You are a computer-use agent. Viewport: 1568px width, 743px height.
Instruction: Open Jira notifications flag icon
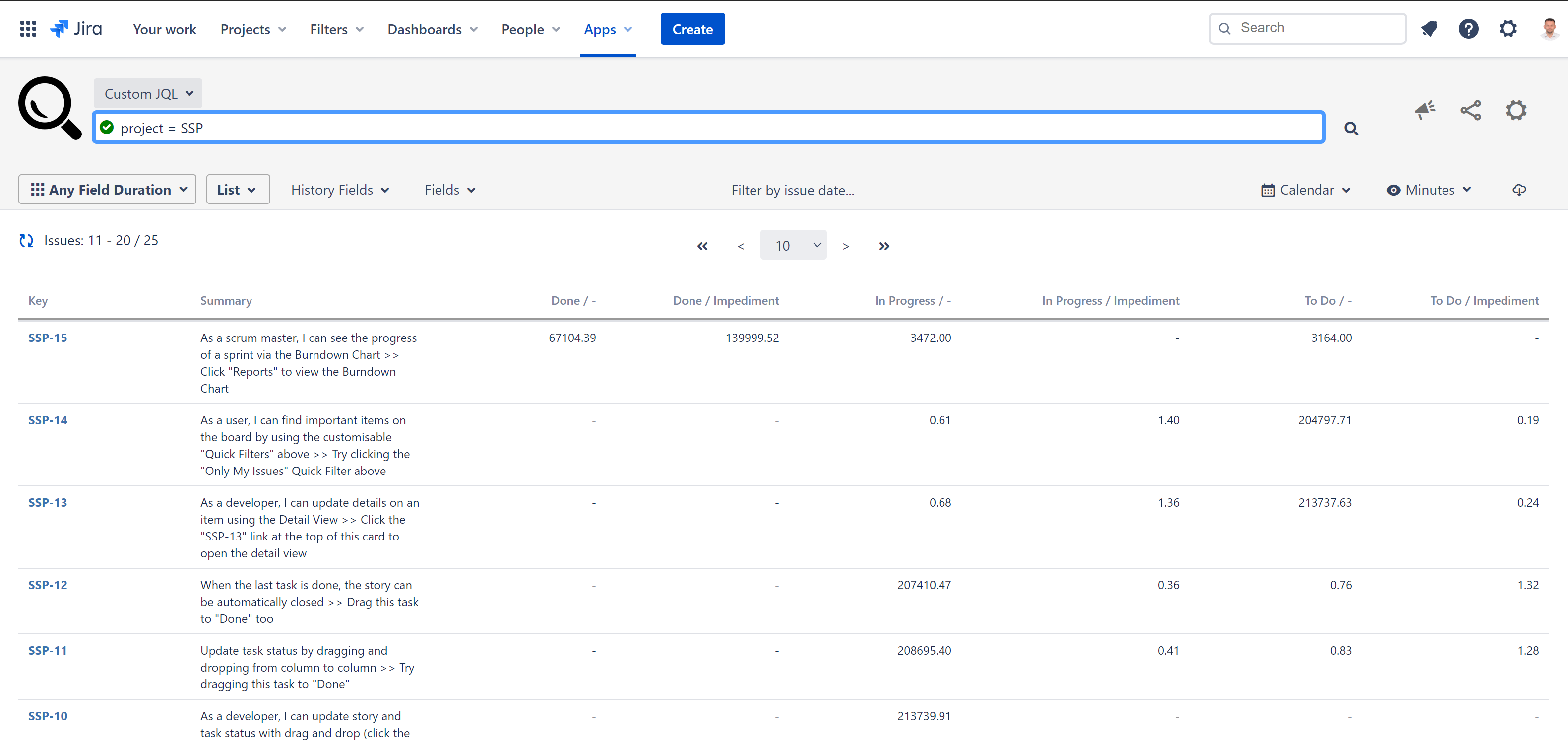pos(1429,29)
